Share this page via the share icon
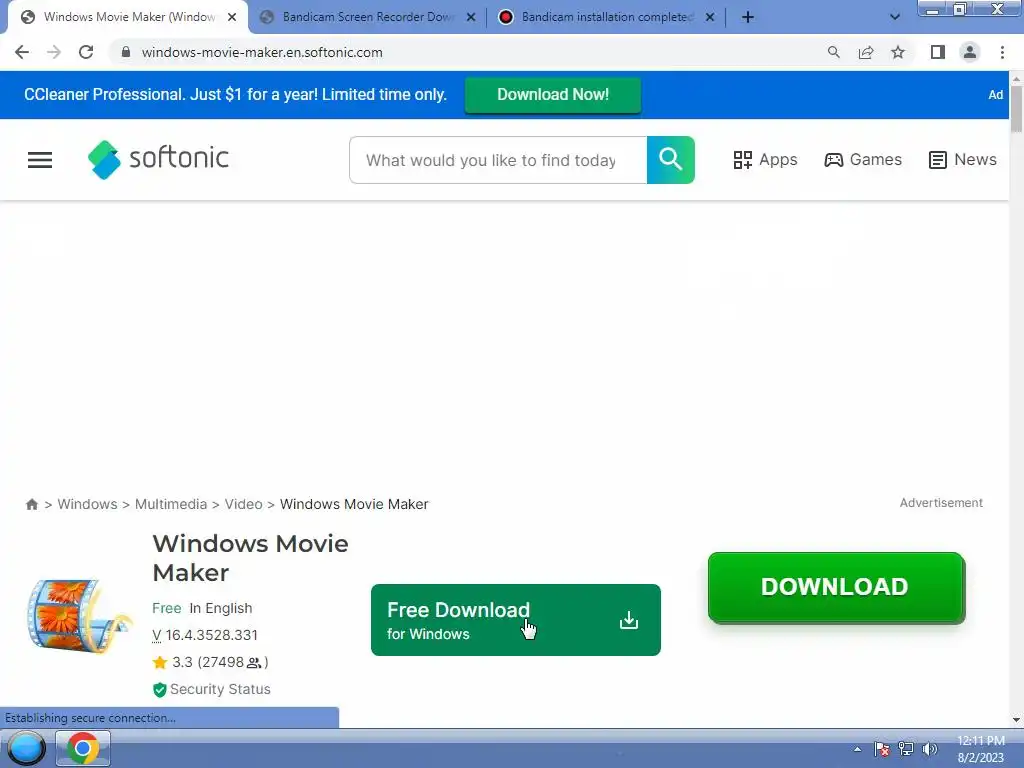The height and width of the screenshot is (768, 1024). click(866, 52)
